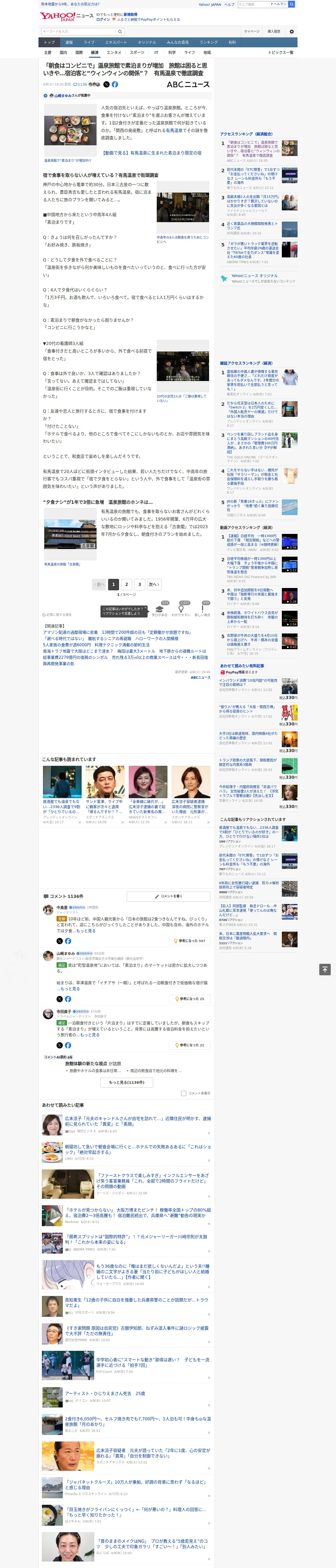The image size is (336, 1568).
Task: Open the 古泉閣 ryokan photo
Action: coord(70,534)
